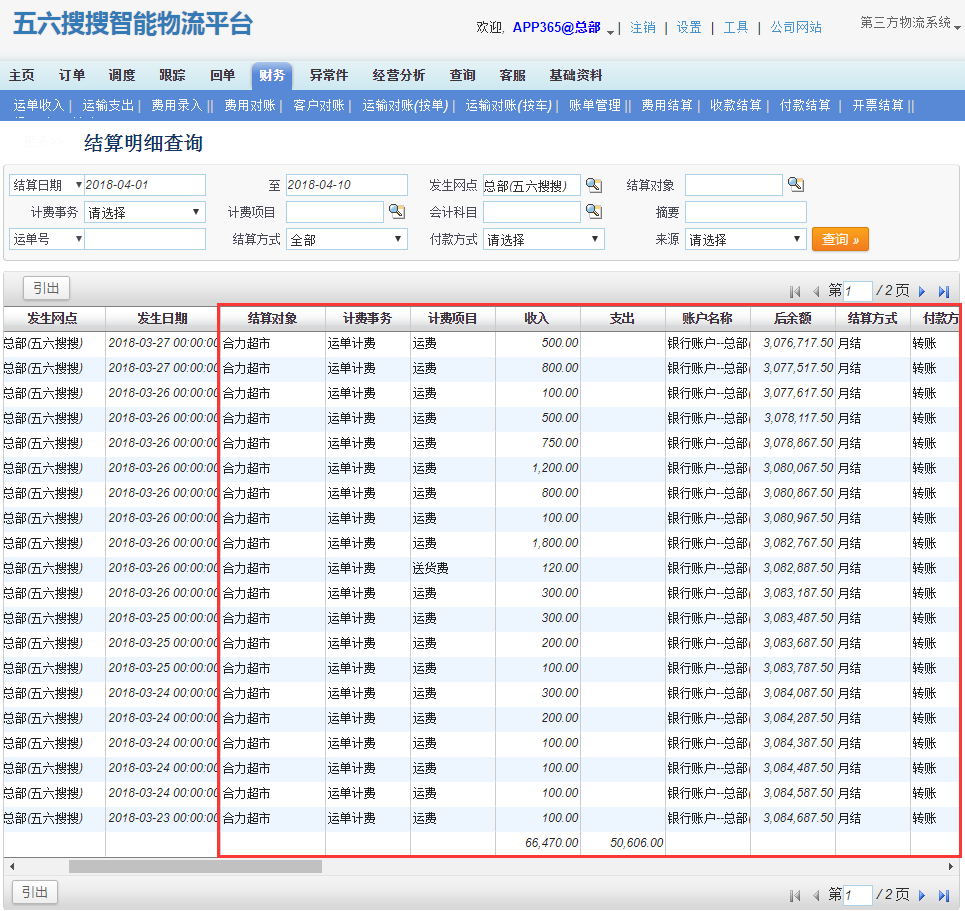Go to previous page in top pager
This screenshot has width=965, height=911.
click(x=816, y=291)
